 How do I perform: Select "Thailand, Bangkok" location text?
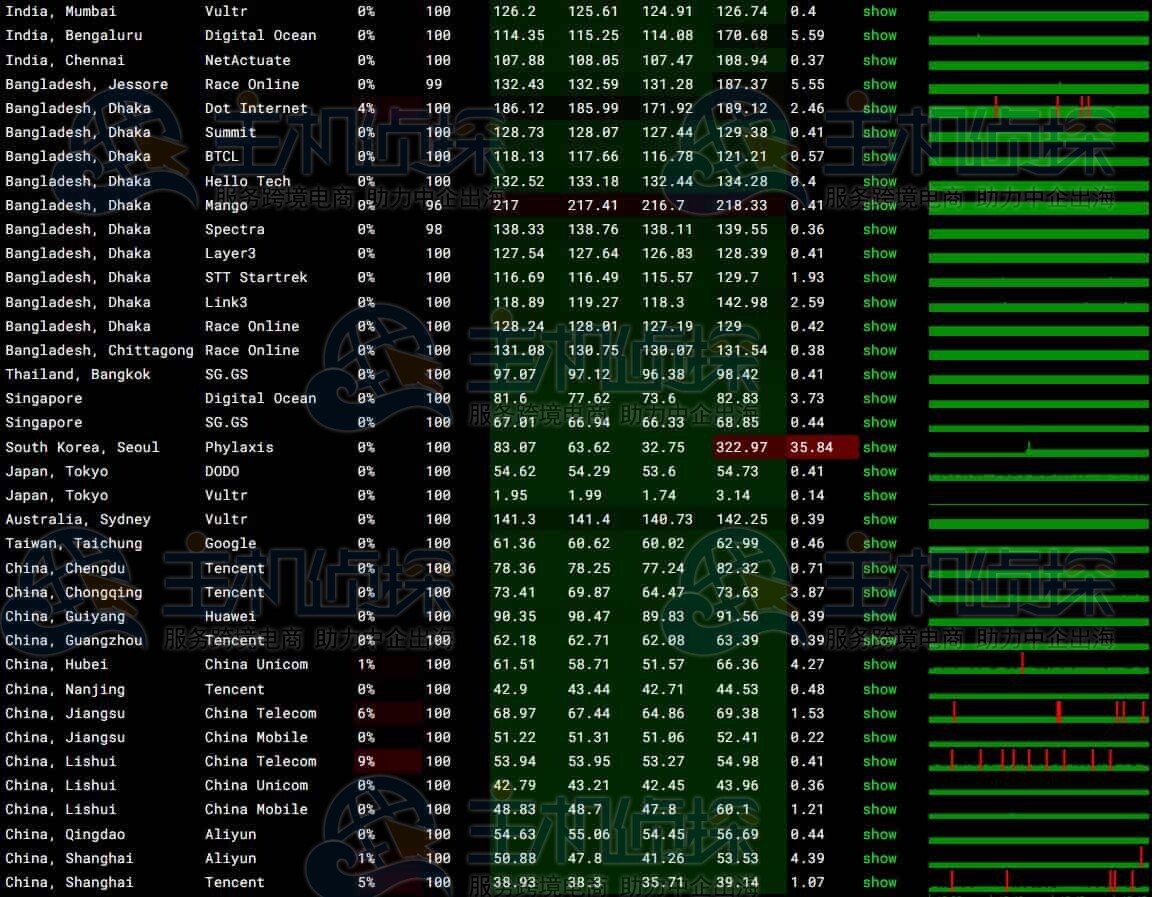click(78, 375)
